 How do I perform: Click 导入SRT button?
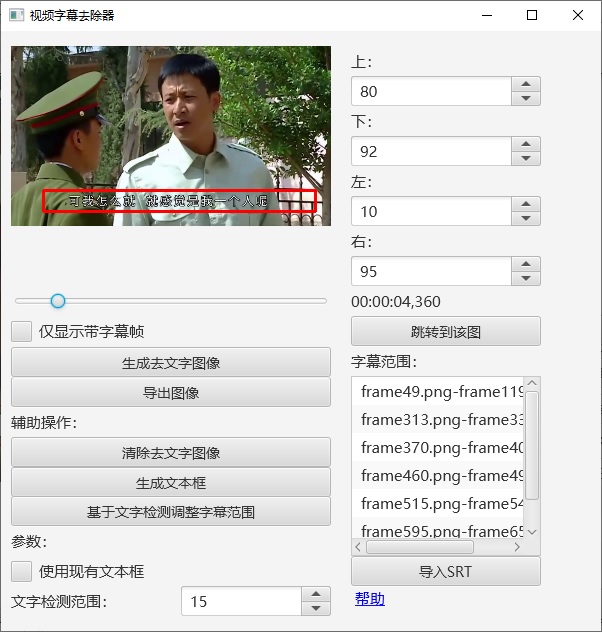pos(446,571)
